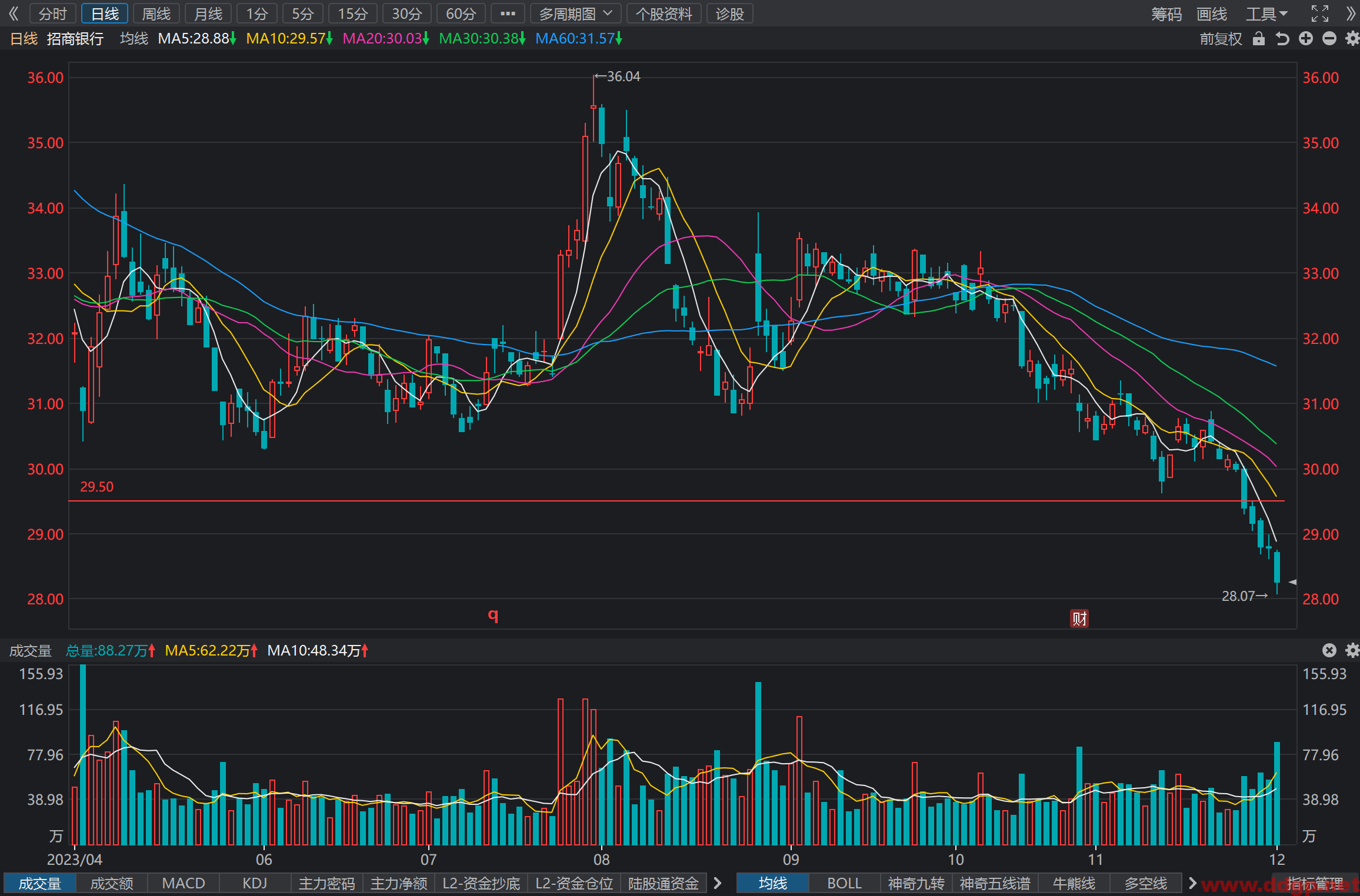
Task: Collapse left panel with double chevron
Action: pos(13,14)
